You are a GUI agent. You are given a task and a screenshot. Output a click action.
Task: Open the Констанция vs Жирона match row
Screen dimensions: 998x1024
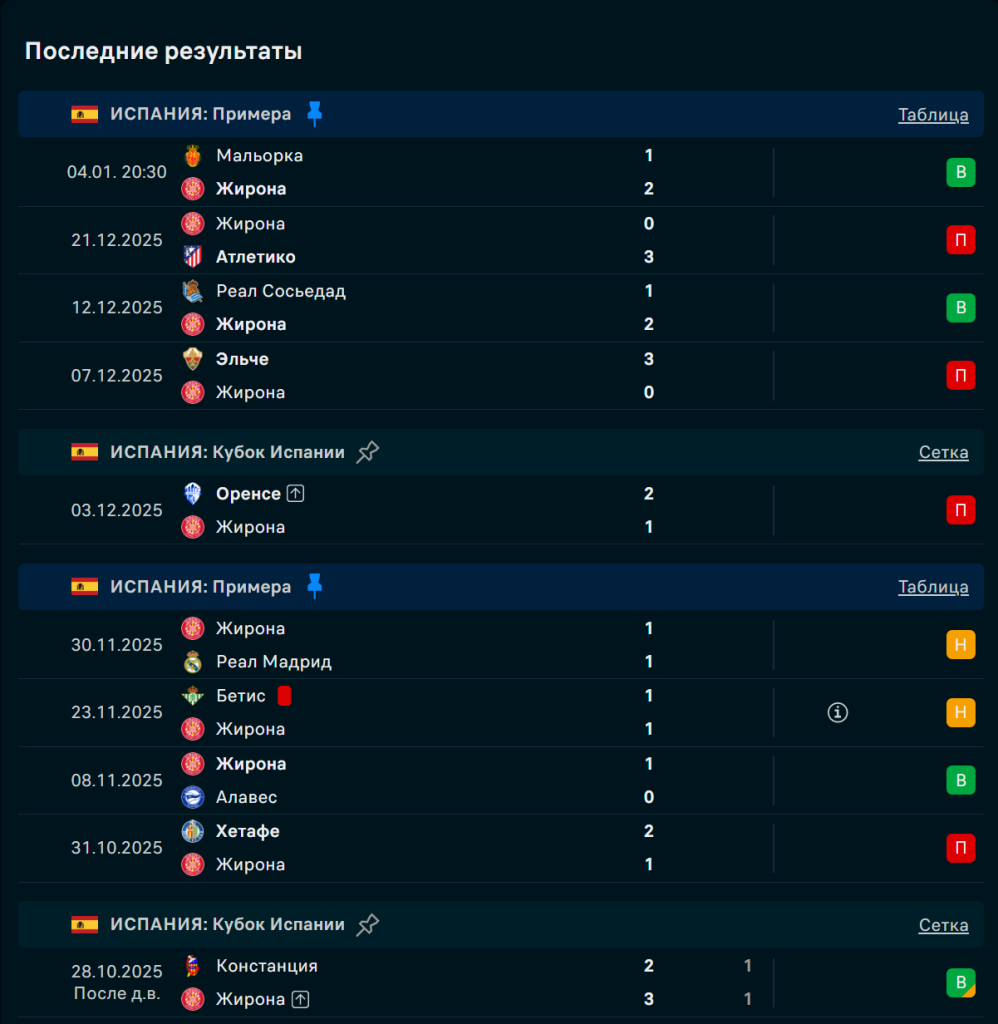point(450,983)
